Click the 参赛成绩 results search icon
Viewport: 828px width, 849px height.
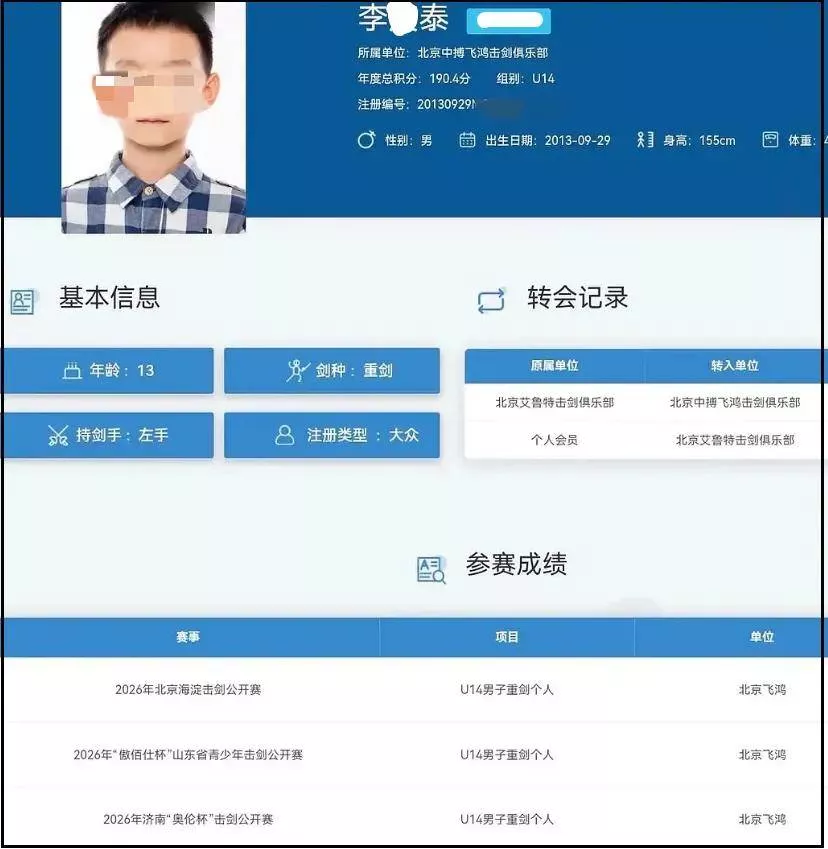(431, 570)
